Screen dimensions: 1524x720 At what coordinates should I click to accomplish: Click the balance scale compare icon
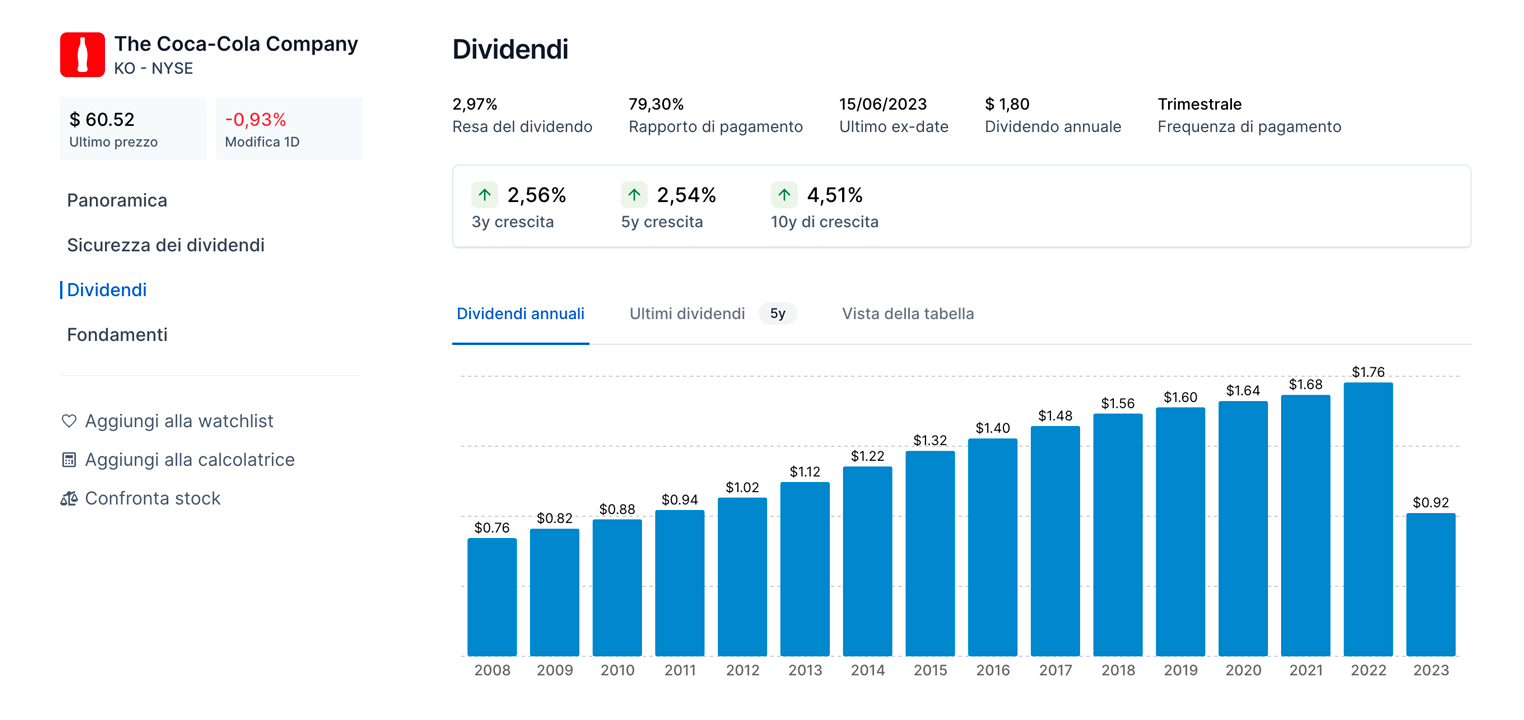(69, 499)
